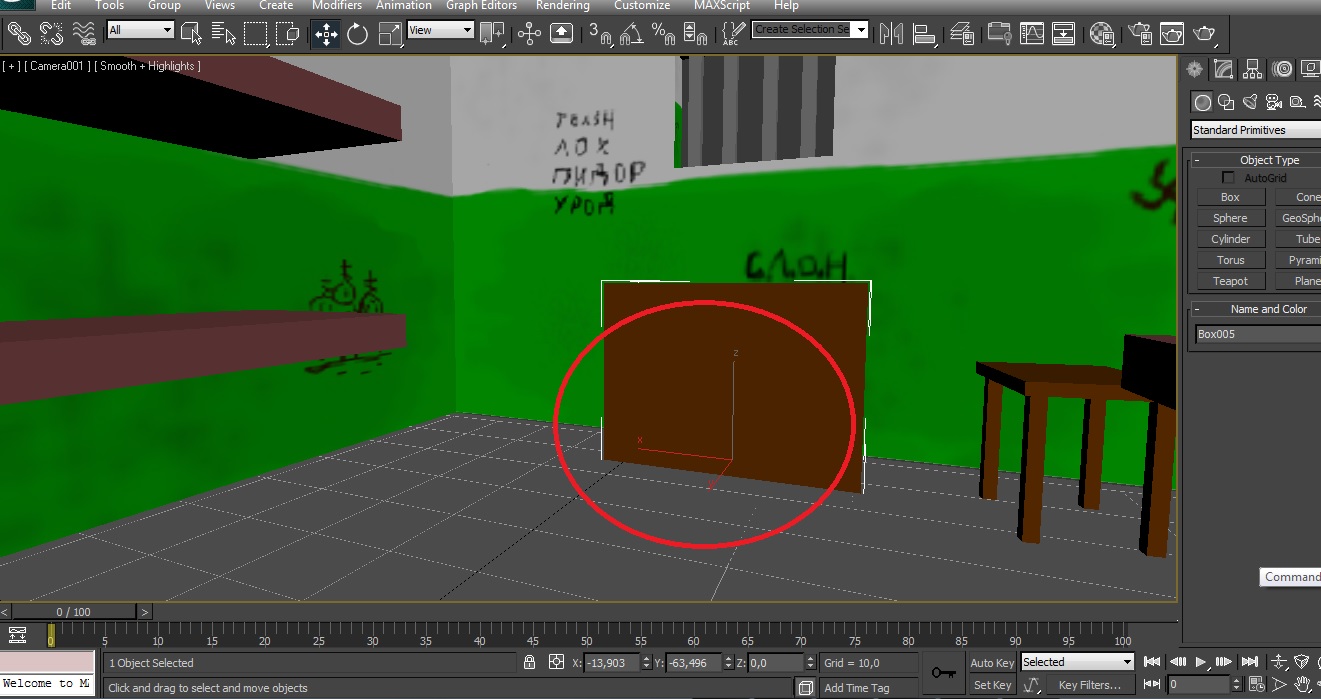Switch to the Hierarchy command panel tab
The image size is (1321, 699).
pos(1253,69)
